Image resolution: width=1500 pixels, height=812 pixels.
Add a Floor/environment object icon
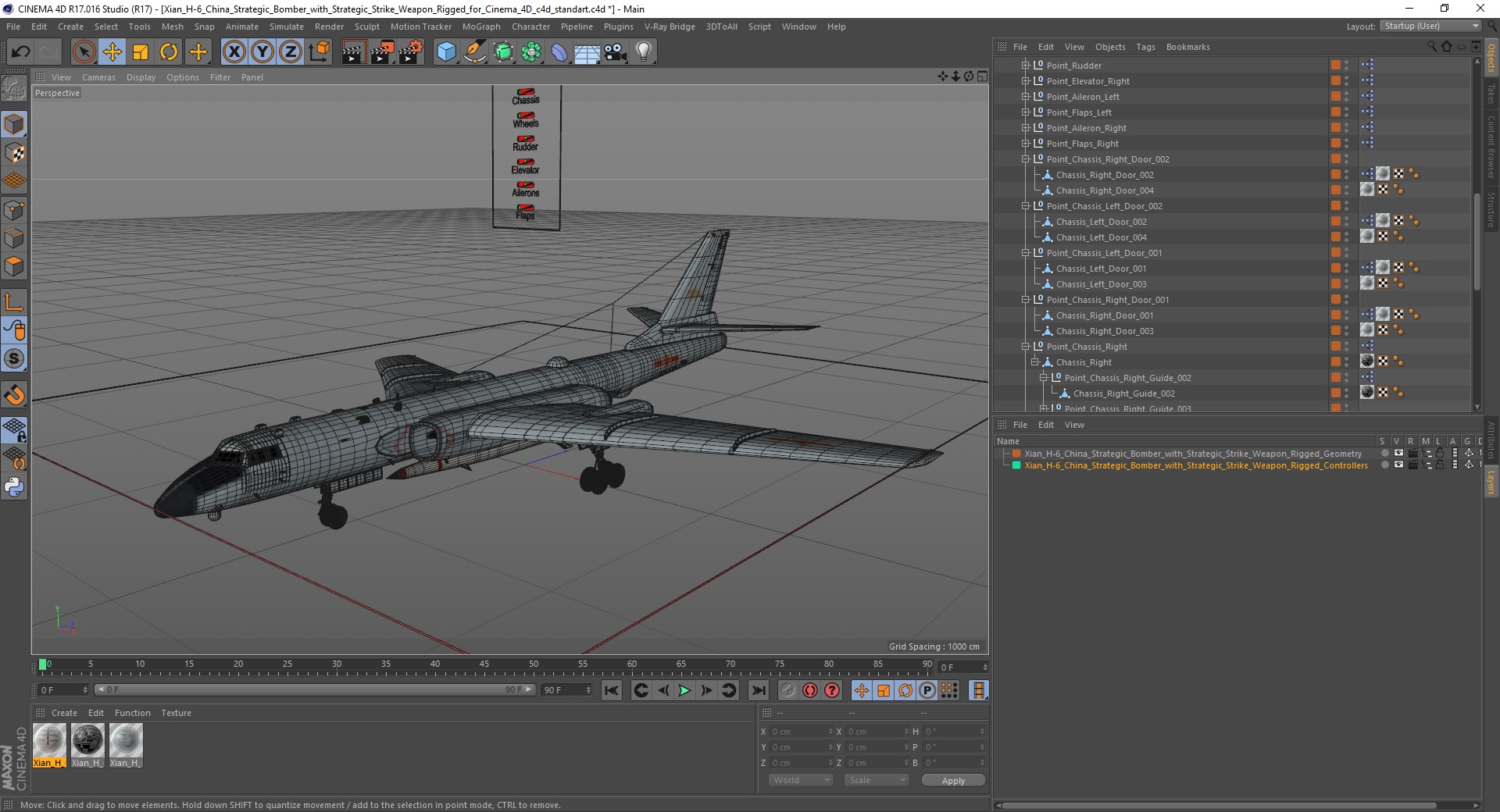pyautogui.click(x=587, y=52)
